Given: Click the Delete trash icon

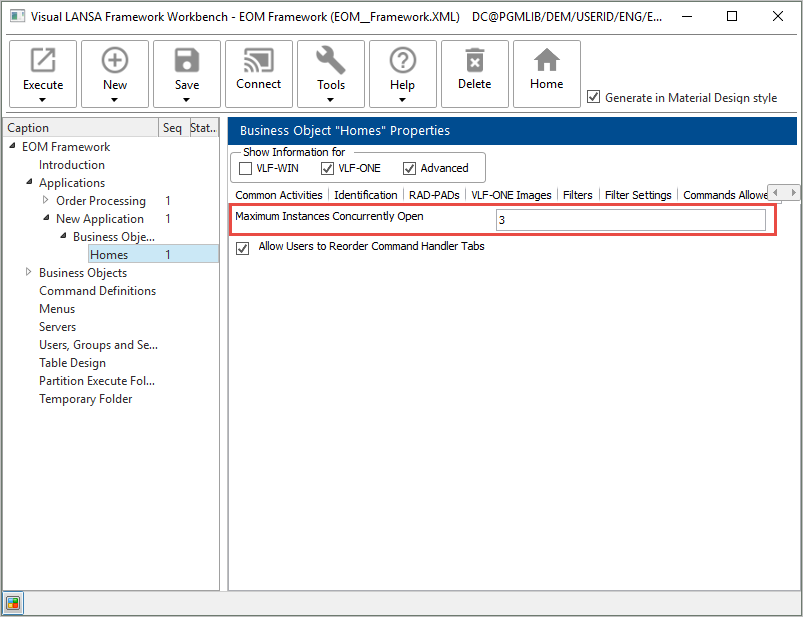Looking at the screenshot, I should (x=475, y=62).
